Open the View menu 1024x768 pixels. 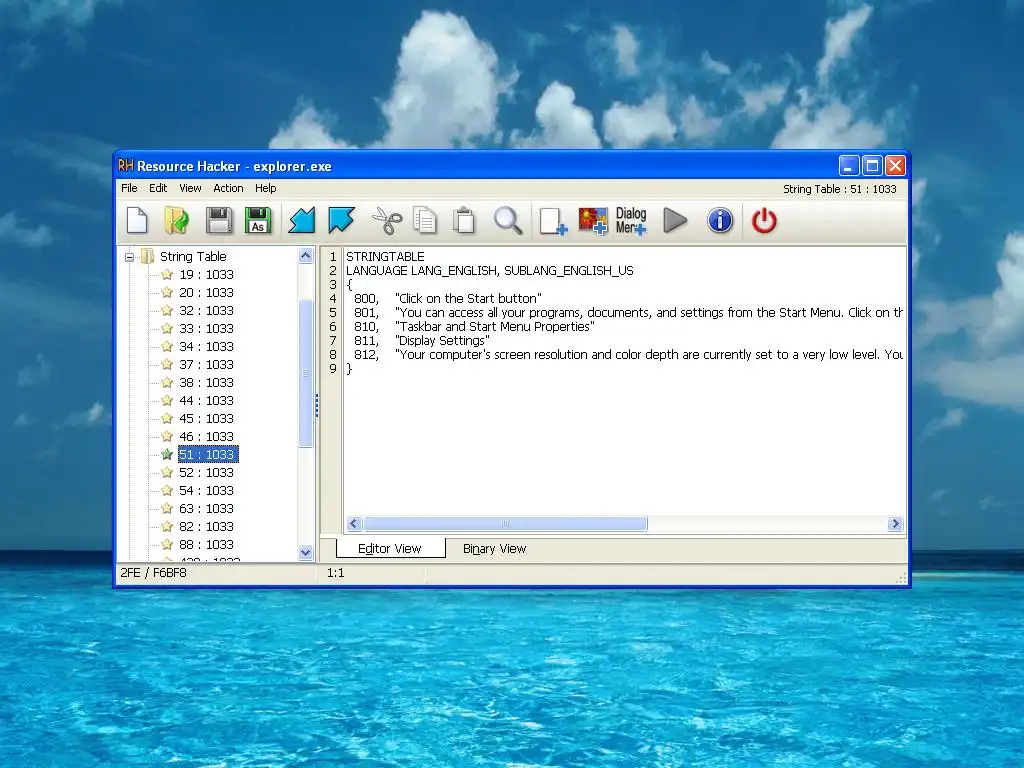click(x=190, y=188)
